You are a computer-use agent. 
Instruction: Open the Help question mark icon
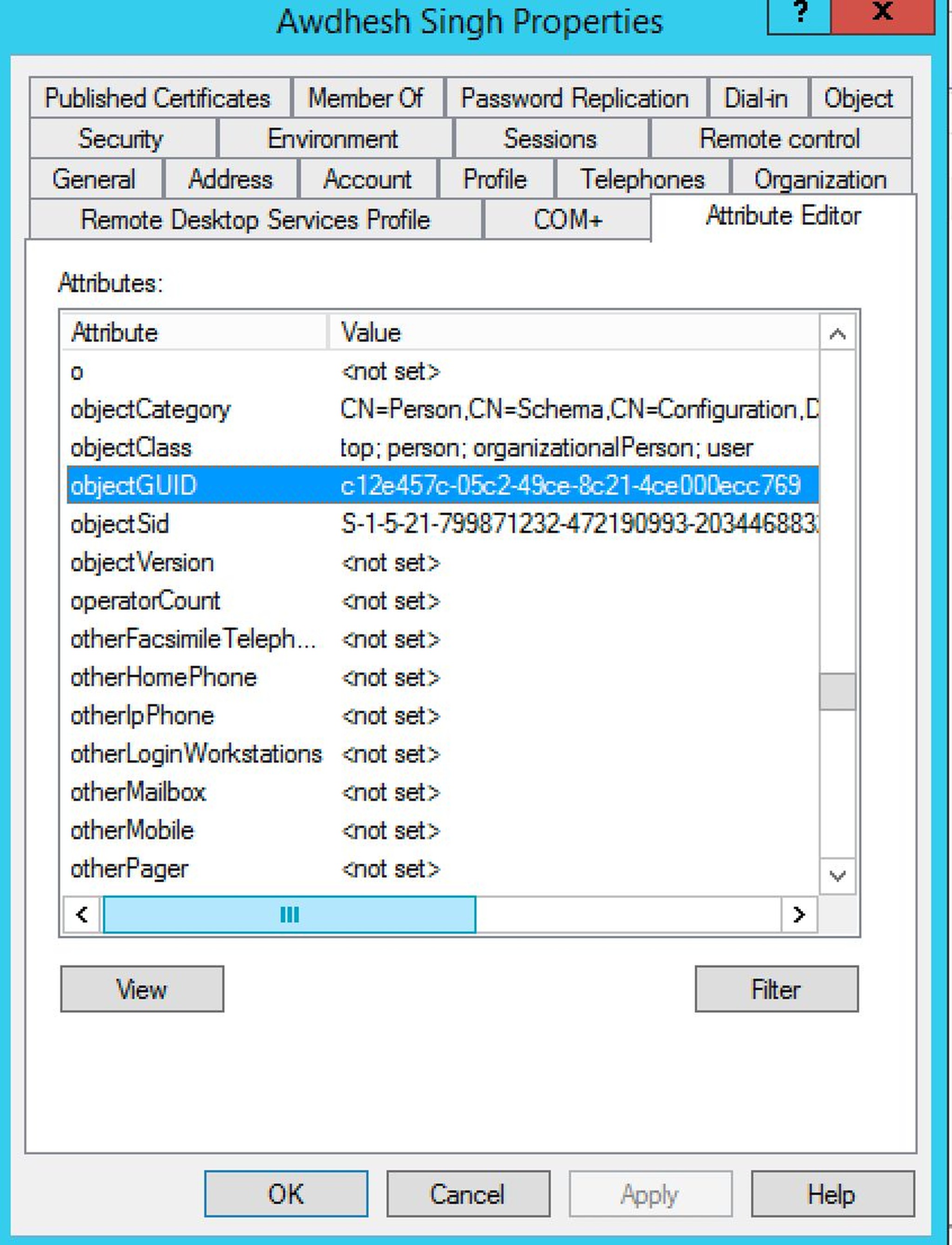pyautogui.click(x=800, y=15)
